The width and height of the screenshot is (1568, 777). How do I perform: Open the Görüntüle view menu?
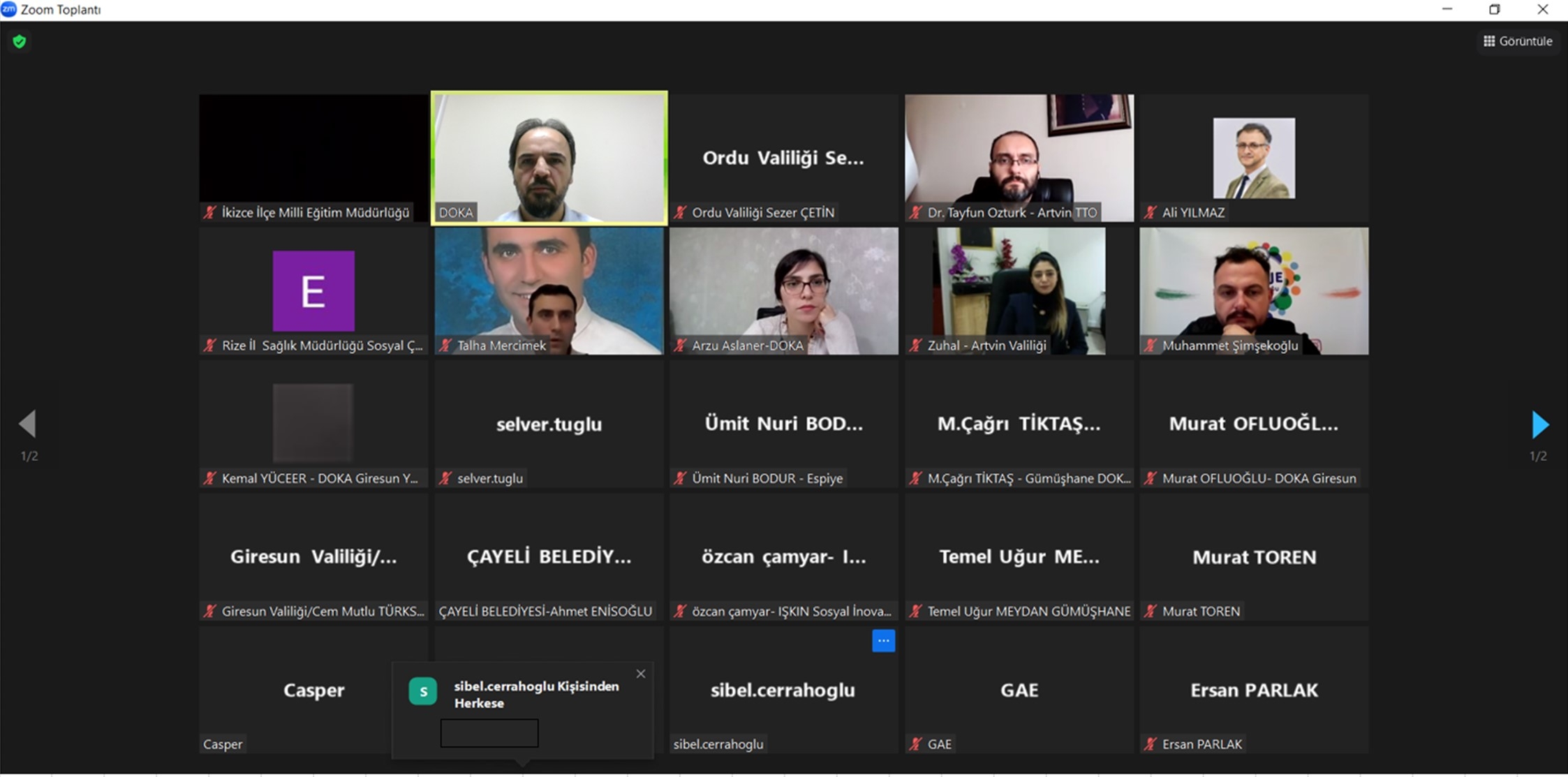[1518, 41]
